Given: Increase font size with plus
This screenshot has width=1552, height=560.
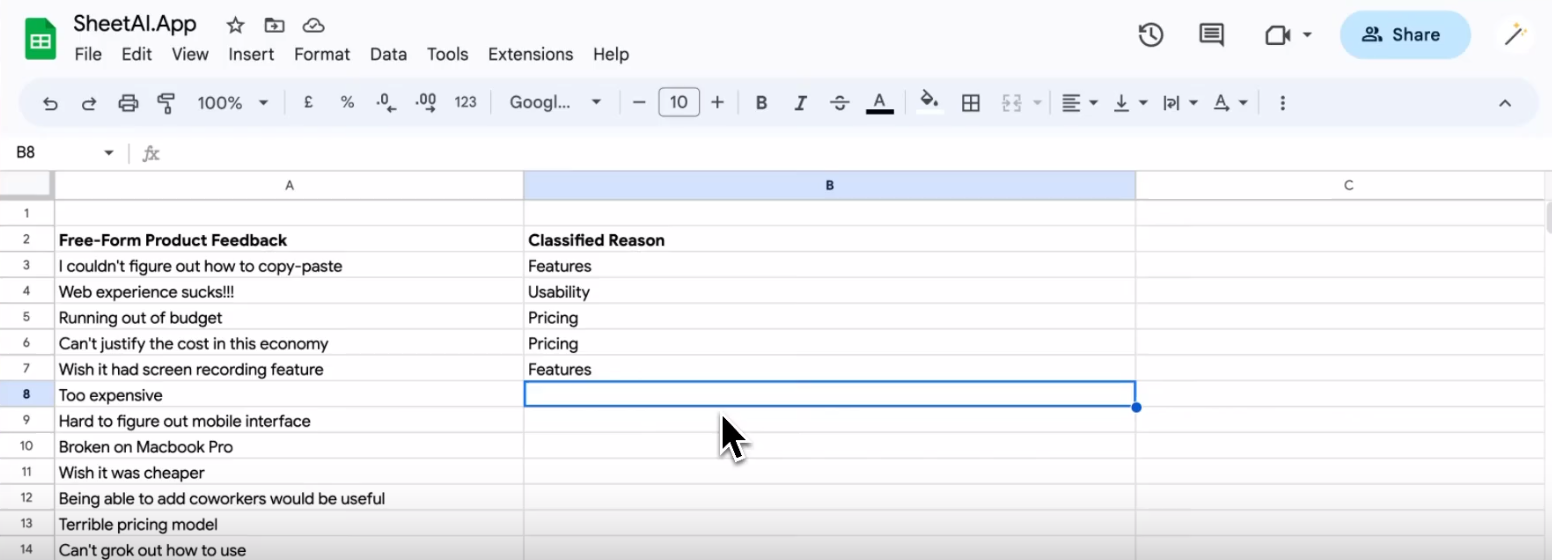Looking at the screenshot, I should [717, 102].
